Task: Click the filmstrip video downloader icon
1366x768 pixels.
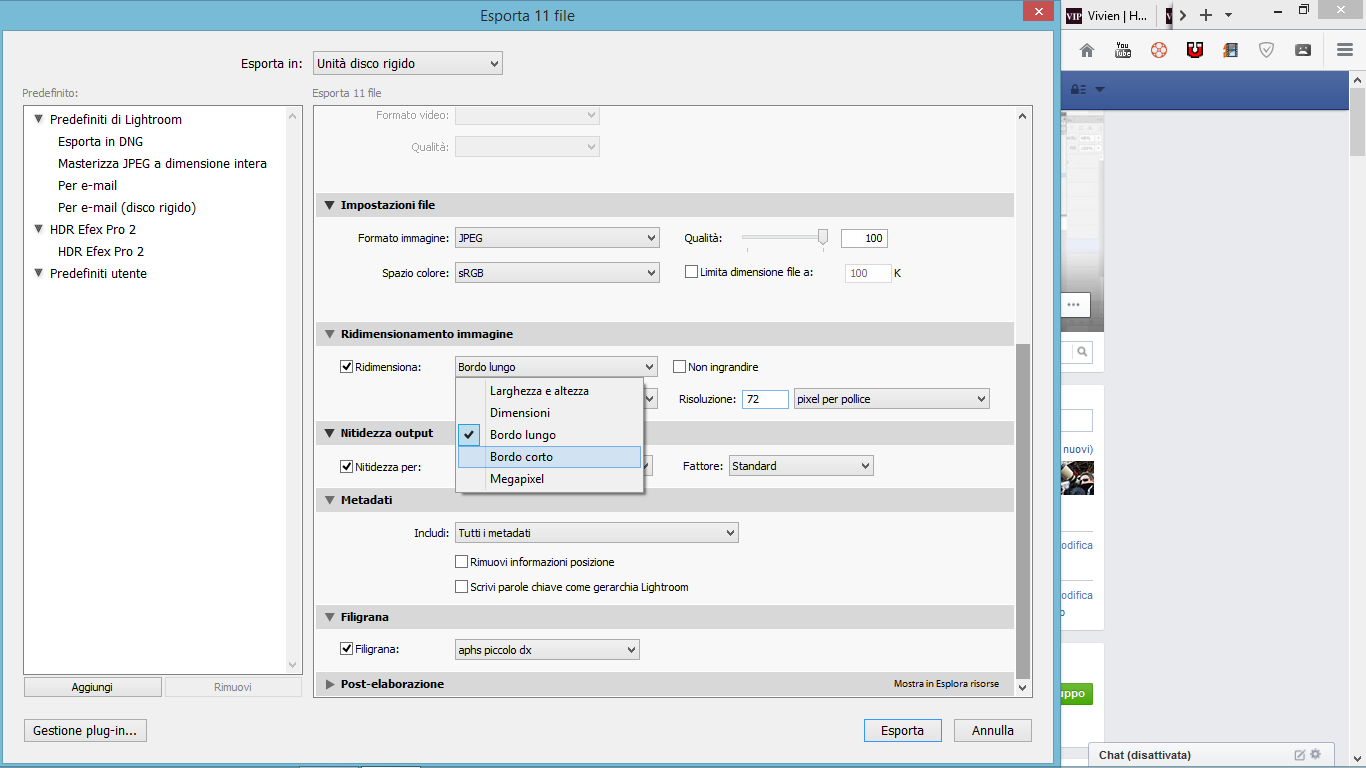Action: tap(1231, 50)
